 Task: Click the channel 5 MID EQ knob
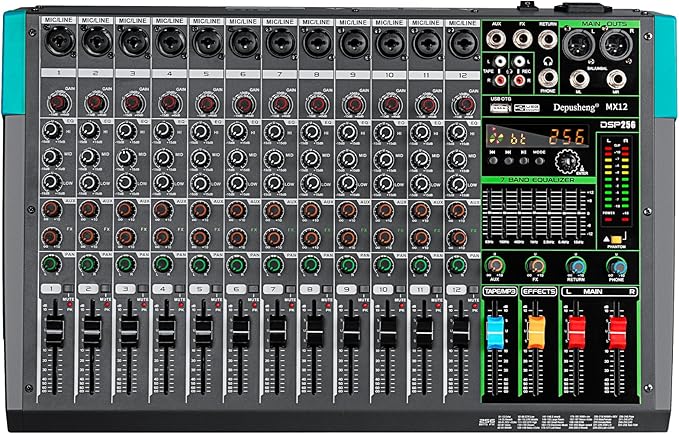pos(200,158)
